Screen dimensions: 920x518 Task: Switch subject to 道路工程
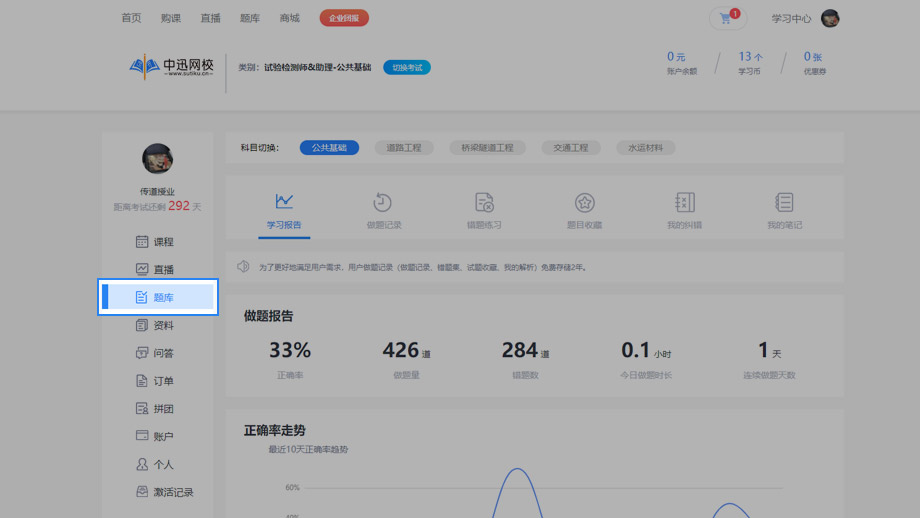pos(404,147)
